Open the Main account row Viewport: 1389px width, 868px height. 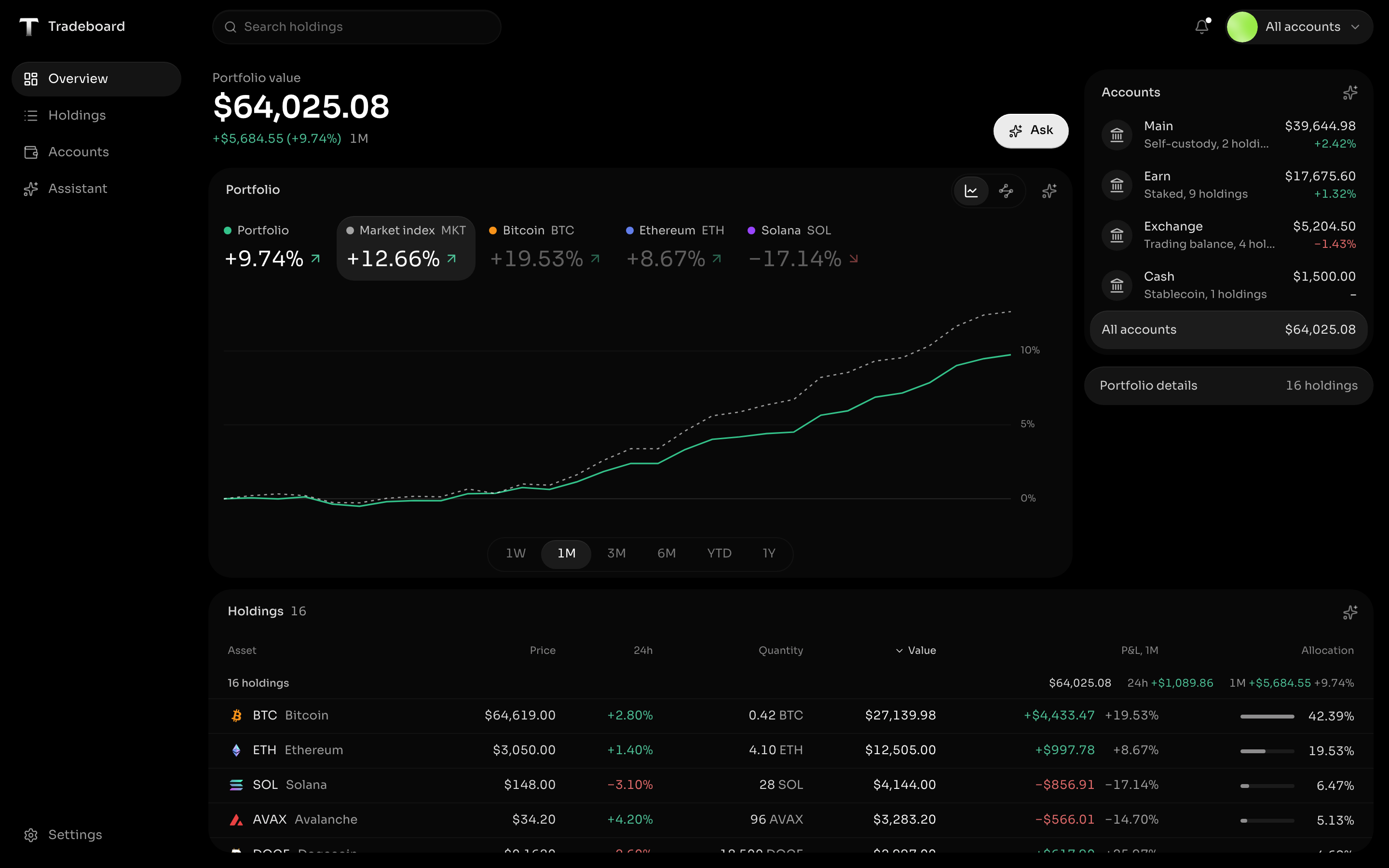[1228, 135]
